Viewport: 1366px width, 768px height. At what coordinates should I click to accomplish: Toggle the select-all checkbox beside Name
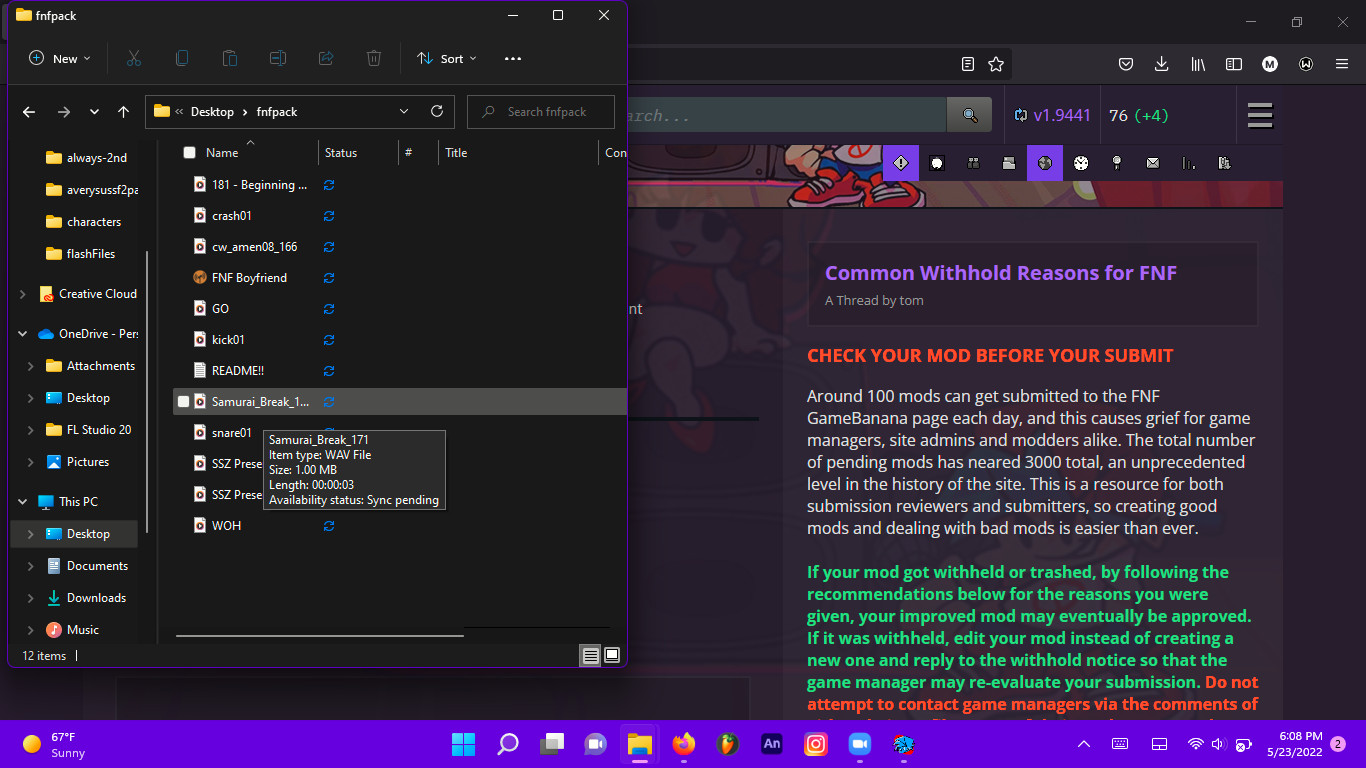point(189,152)
